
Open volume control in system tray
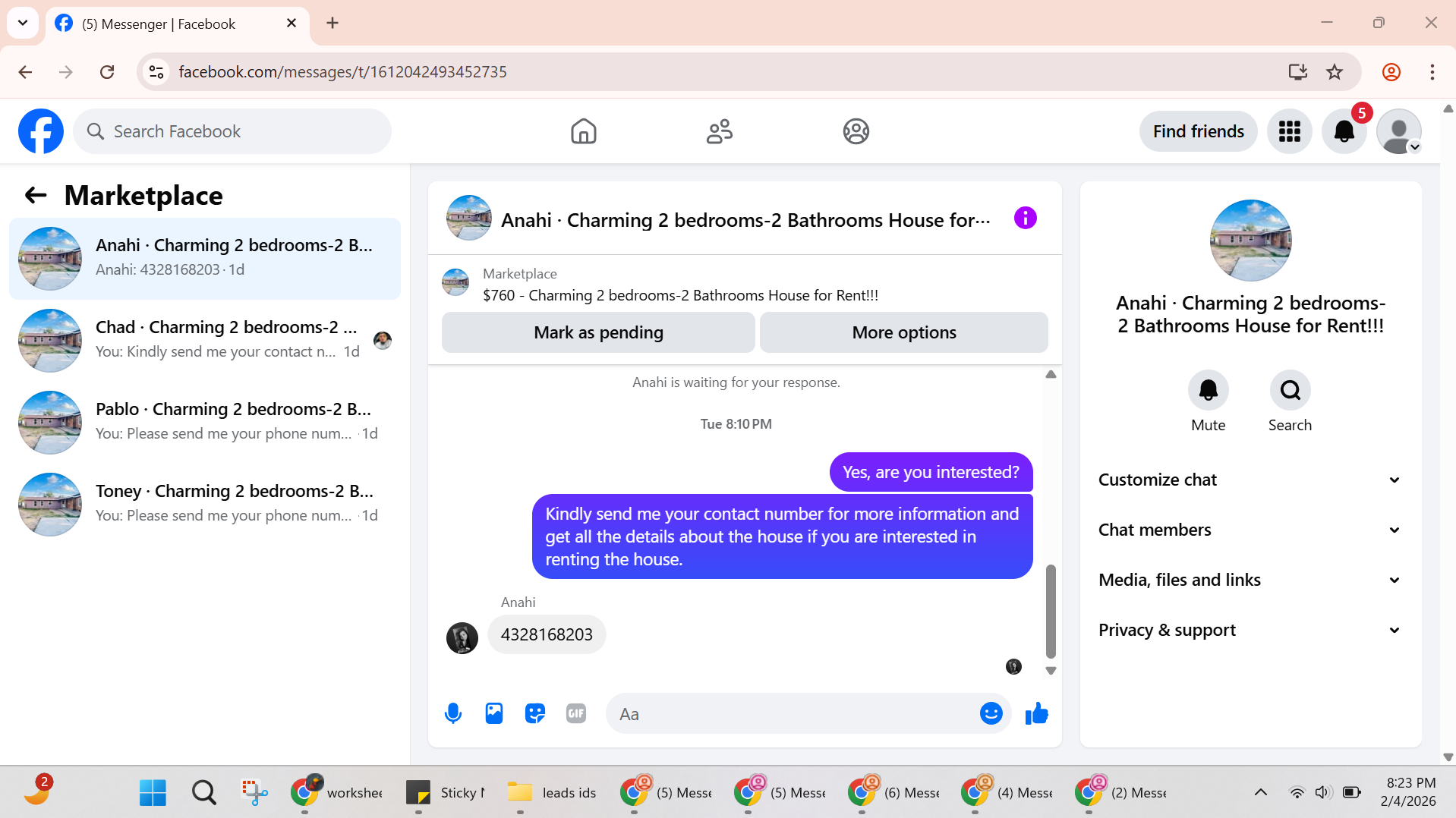tap(1322, 792)
